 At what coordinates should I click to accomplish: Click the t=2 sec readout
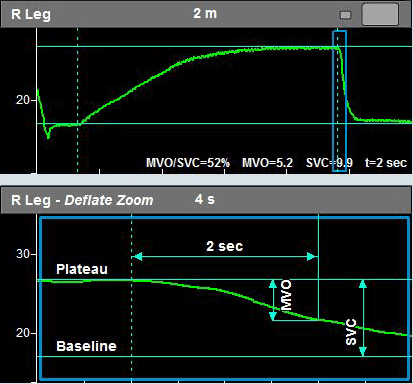386,163
